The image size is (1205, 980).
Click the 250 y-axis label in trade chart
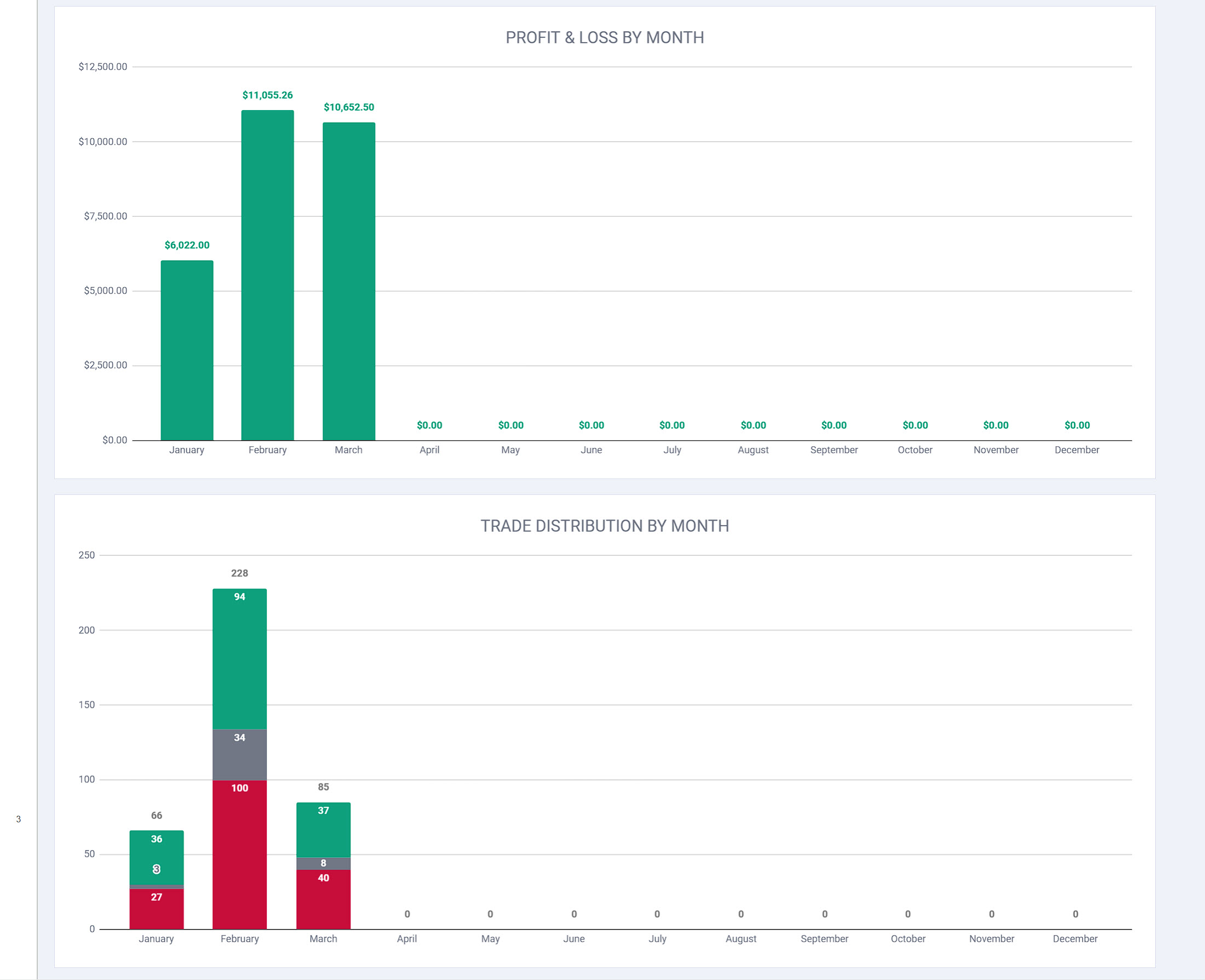tap(87, 555)
